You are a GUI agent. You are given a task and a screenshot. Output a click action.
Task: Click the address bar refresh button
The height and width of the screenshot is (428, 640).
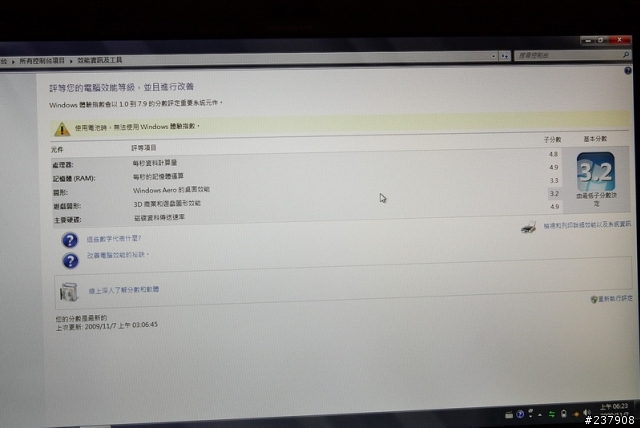[x=505, y=56]
